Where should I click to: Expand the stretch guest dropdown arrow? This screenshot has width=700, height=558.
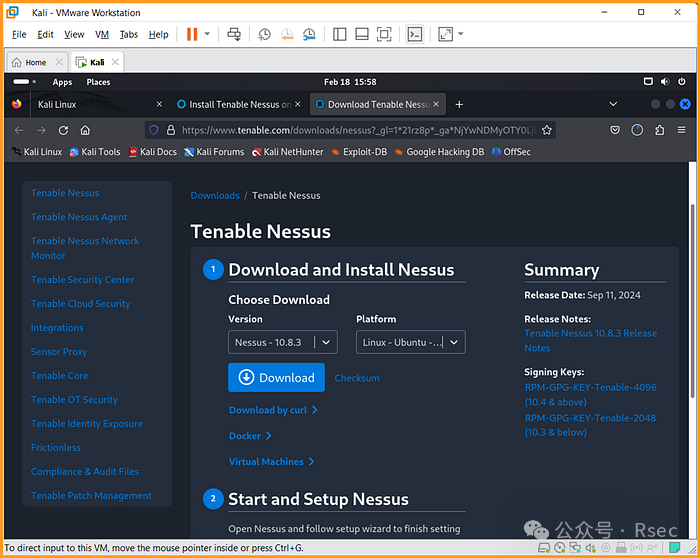[461, 34]
